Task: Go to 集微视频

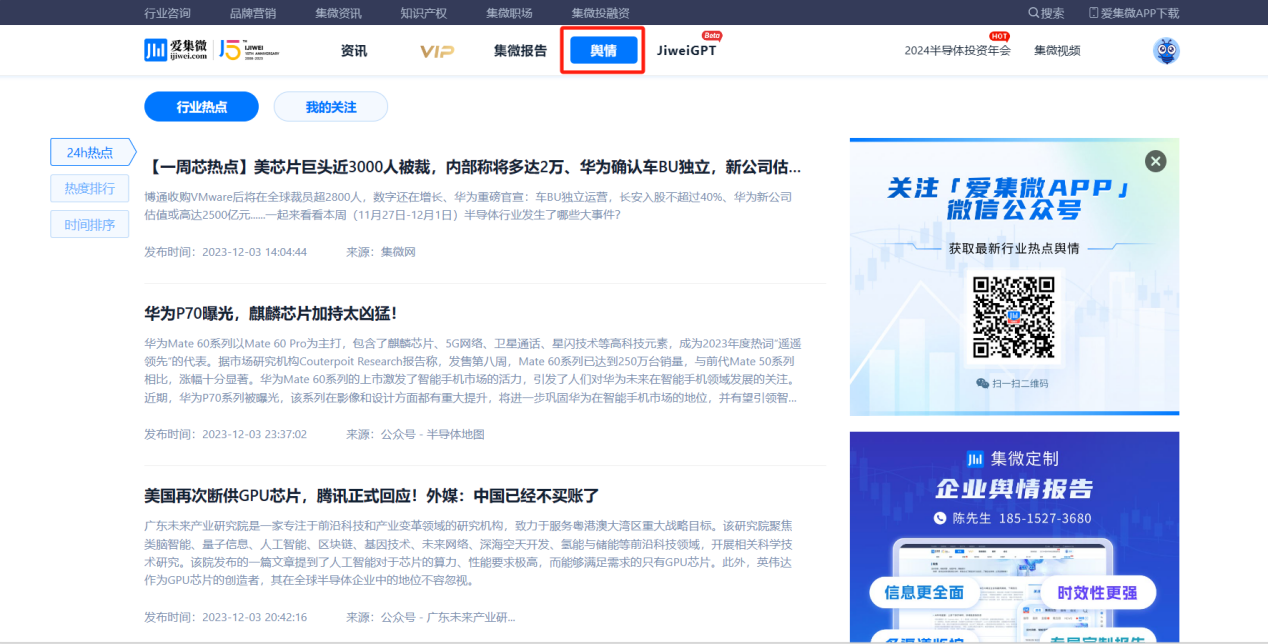Action: [x=1057, y=51]
